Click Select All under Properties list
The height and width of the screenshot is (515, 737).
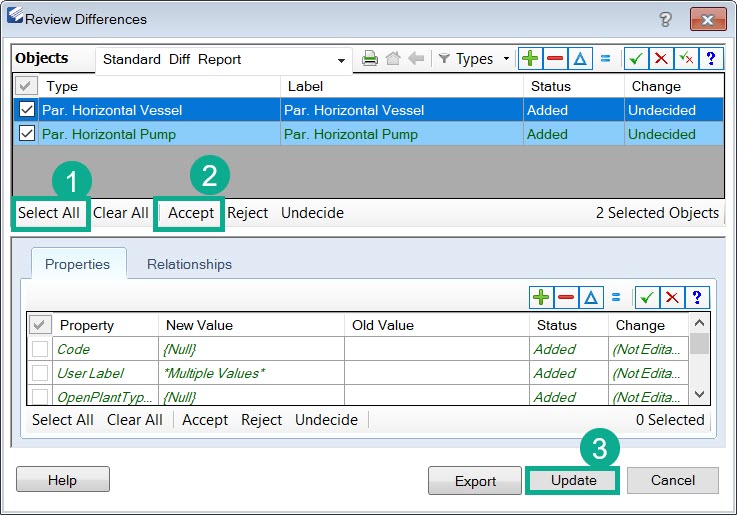(63, 420)
